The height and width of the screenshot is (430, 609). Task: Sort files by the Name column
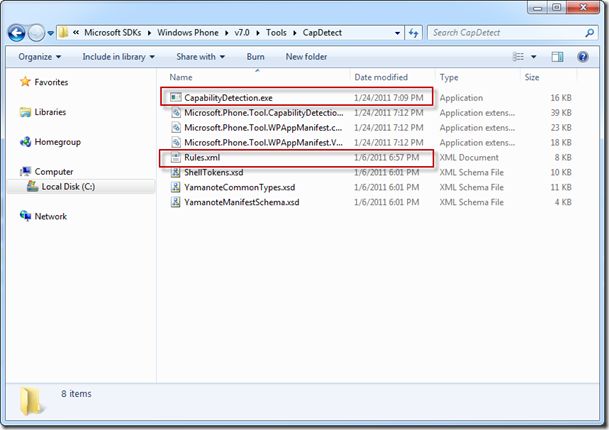tap(181, 77)
